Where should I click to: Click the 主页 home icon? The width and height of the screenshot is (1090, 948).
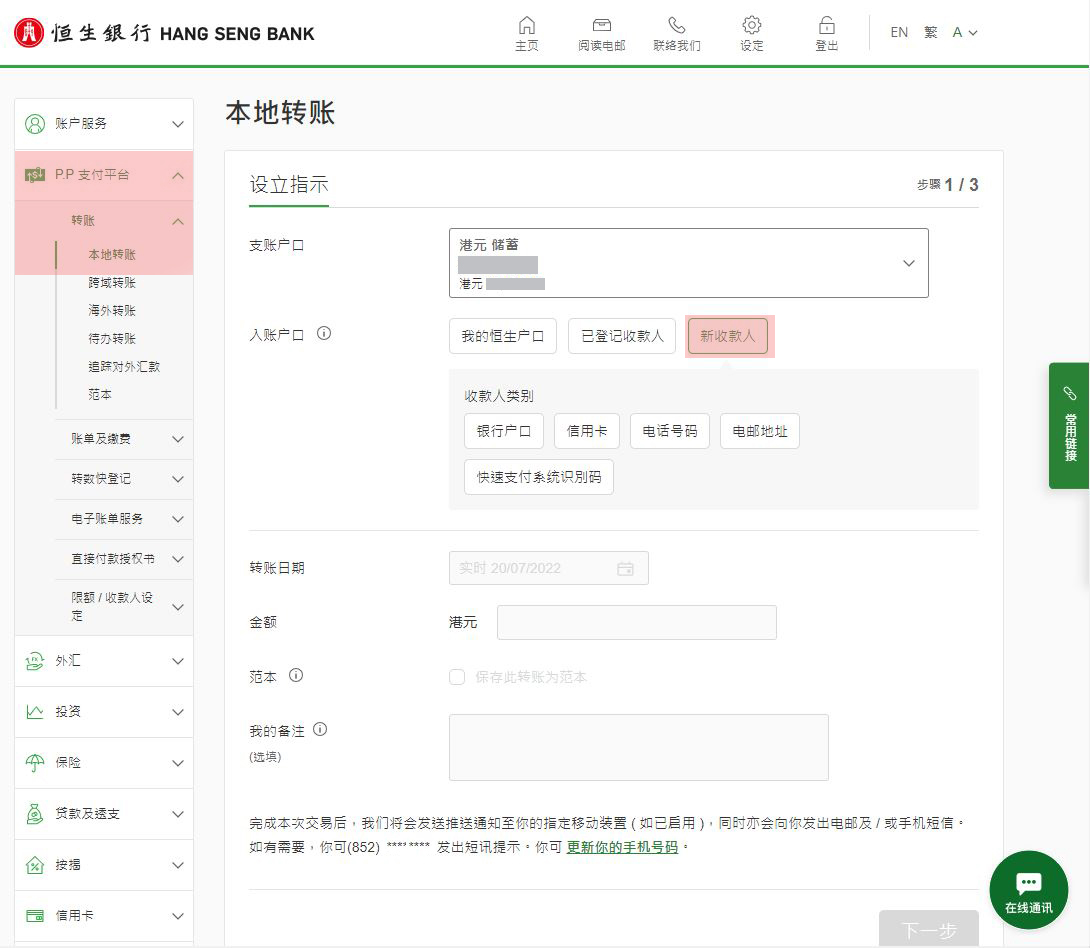click(x=526, y=25)
